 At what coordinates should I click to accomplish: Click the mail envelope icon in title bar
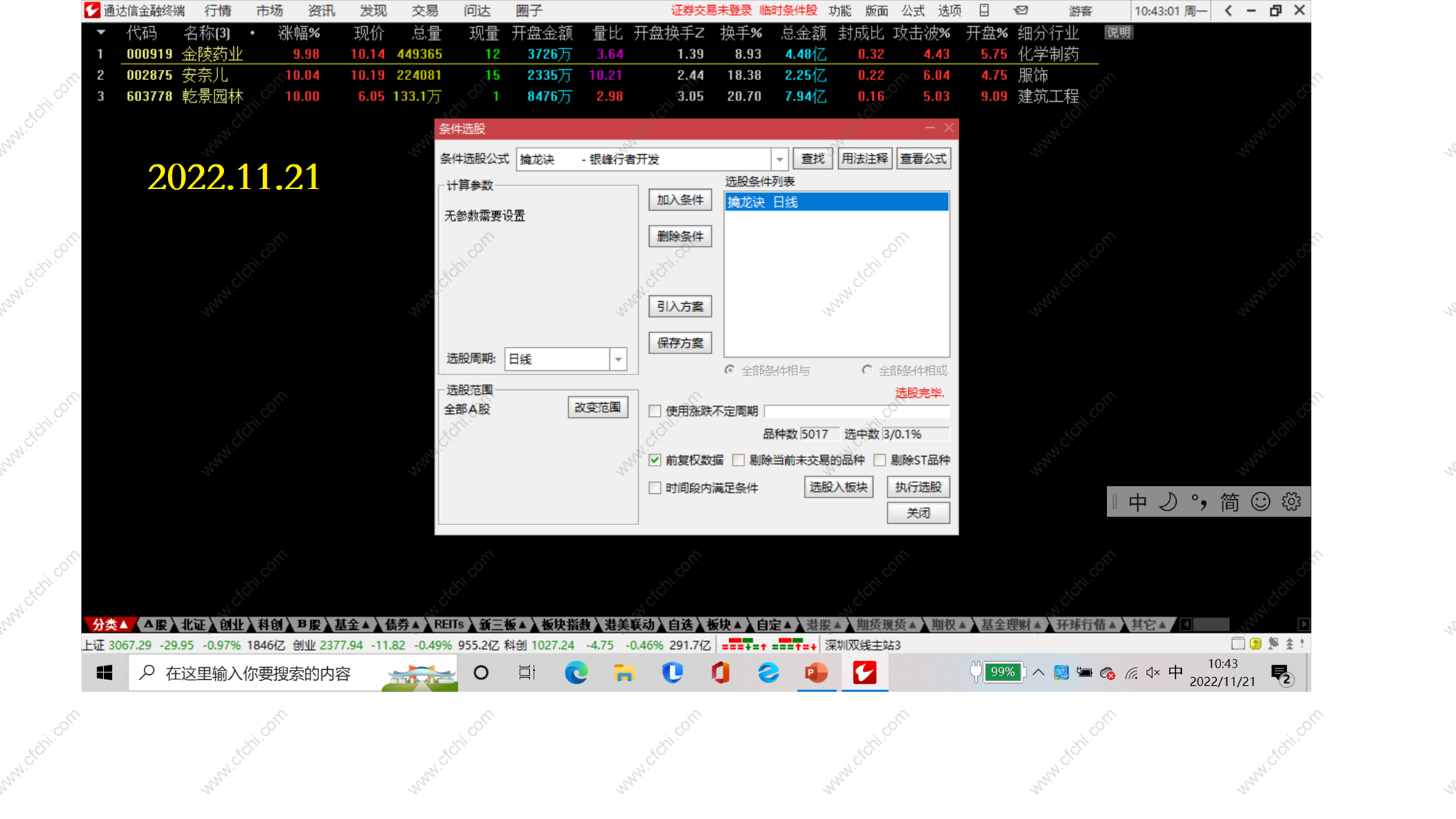[x=1021, y=10]
